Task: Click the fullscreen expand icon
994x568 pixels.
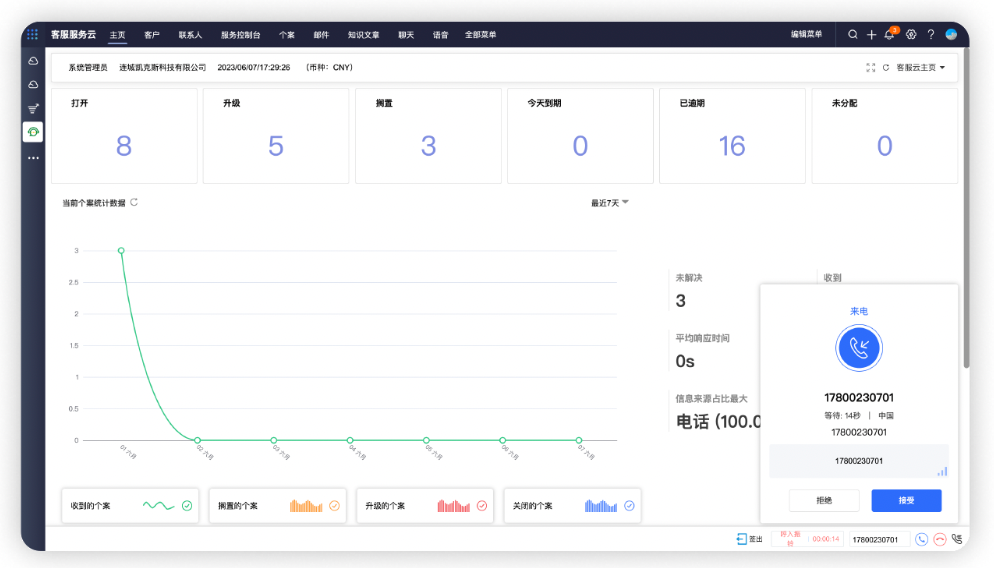Action: (x=870, y=68)
